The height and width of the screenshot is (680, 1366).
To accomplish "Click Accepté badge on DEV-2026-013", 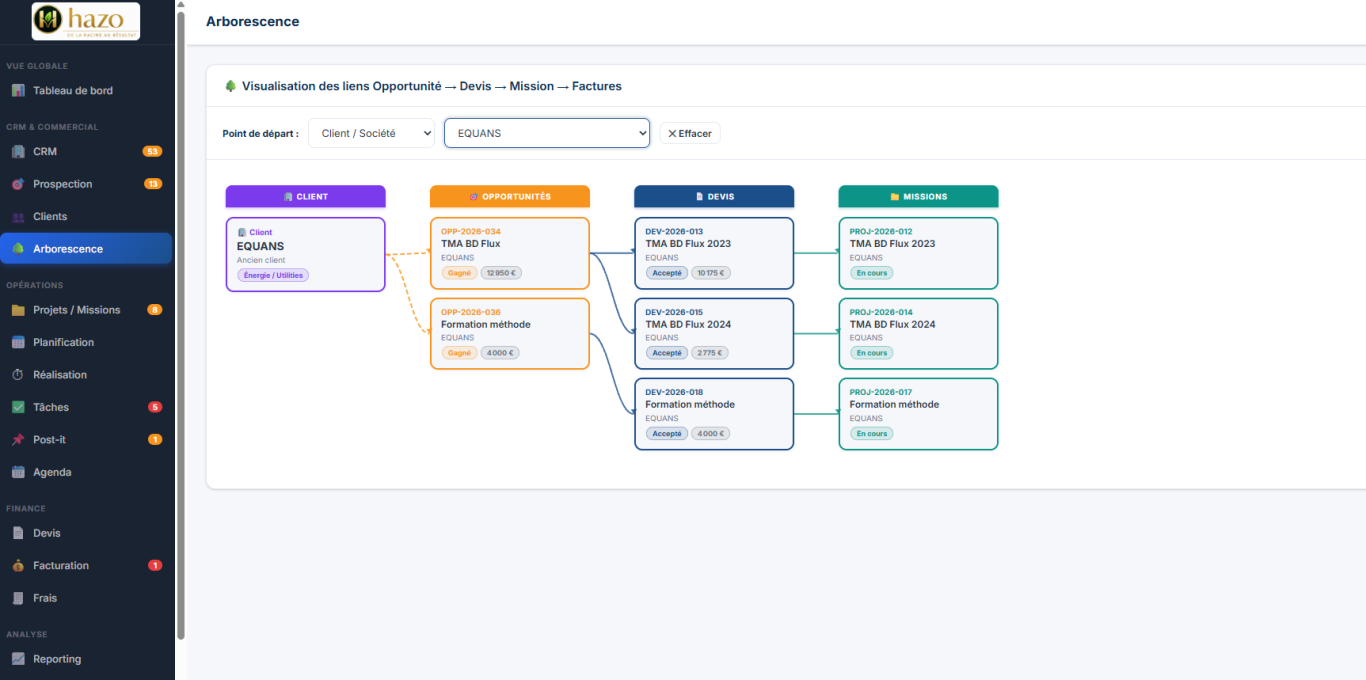I will 667,273.
